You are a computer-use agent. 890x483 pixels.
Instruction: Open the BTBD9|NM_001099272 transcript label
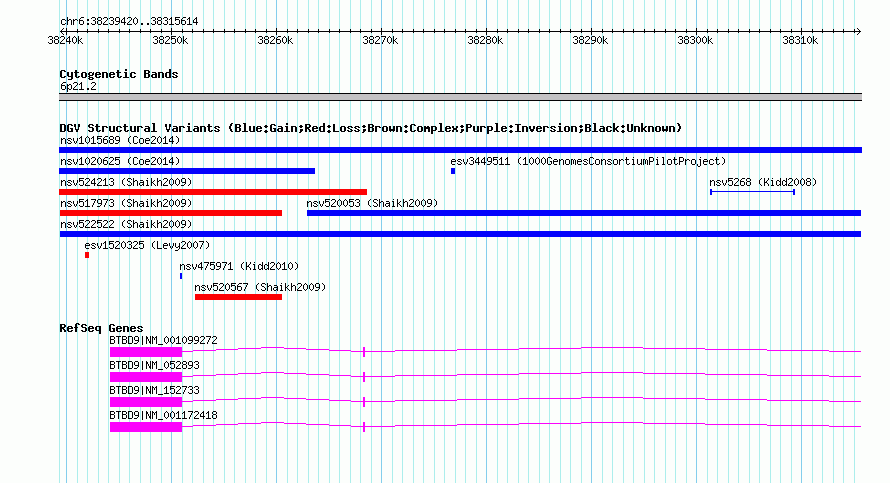click(163, 341)
